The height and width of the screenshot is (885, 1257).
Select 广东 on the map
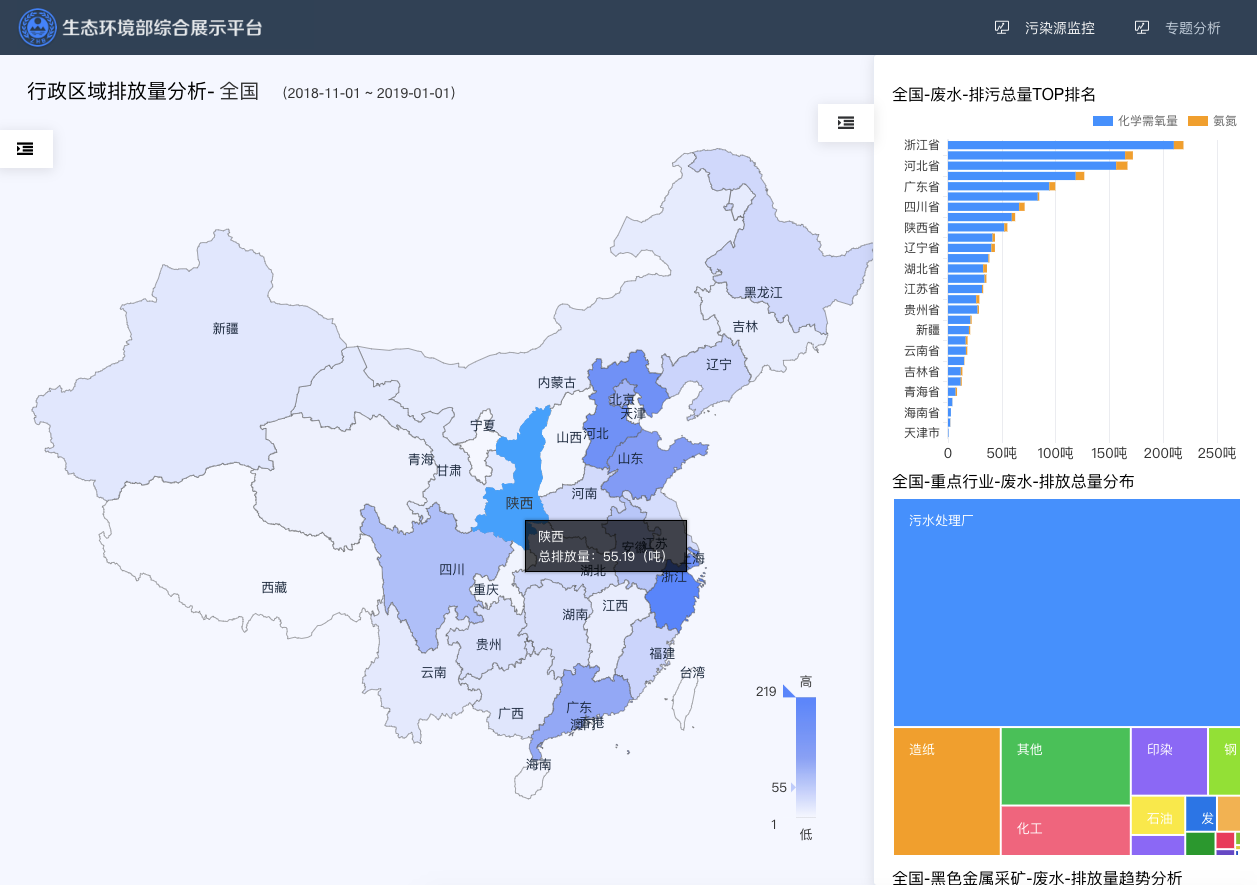coord(579,708)
